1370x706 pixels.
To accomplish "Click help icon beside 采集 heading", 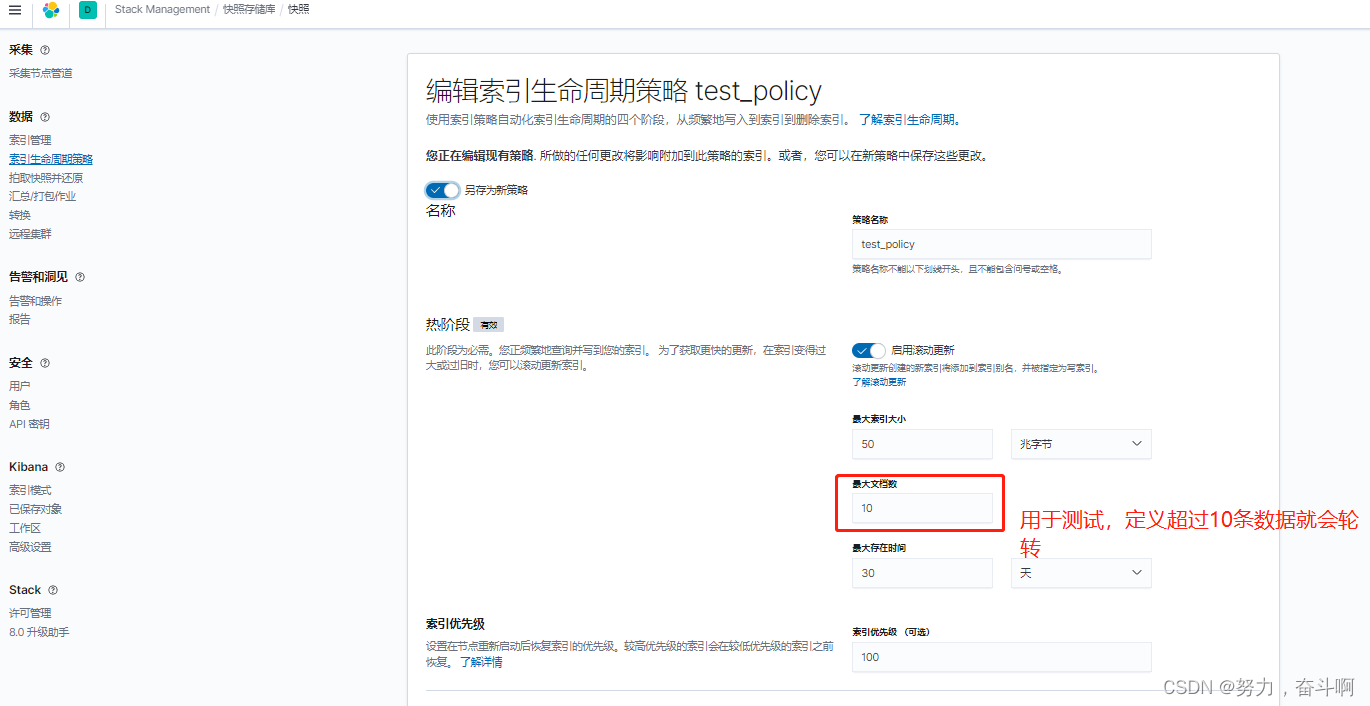I will (x=45, y=50).
